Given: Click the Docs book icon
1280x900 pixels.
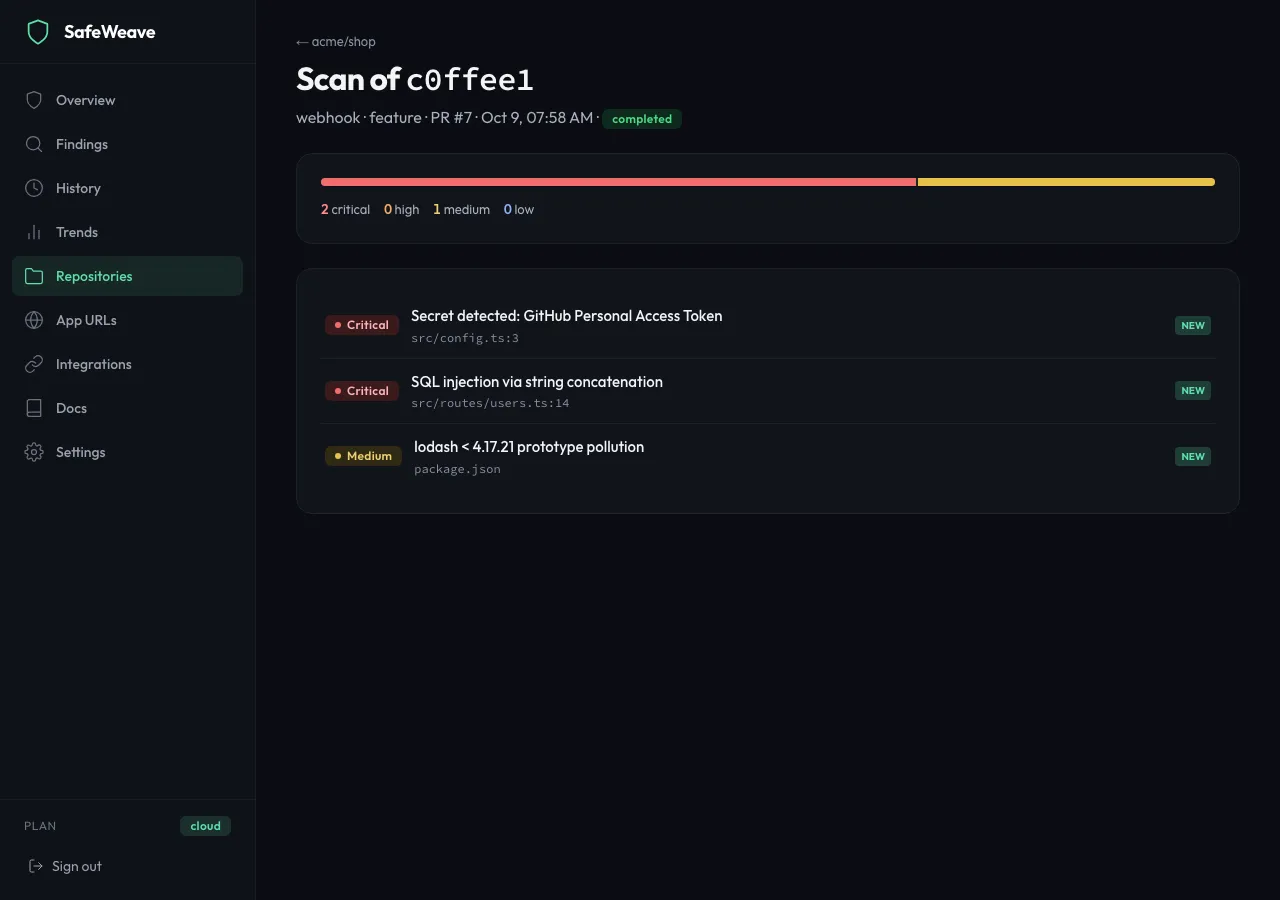Looking at the screenshot, I should point(34,408).
